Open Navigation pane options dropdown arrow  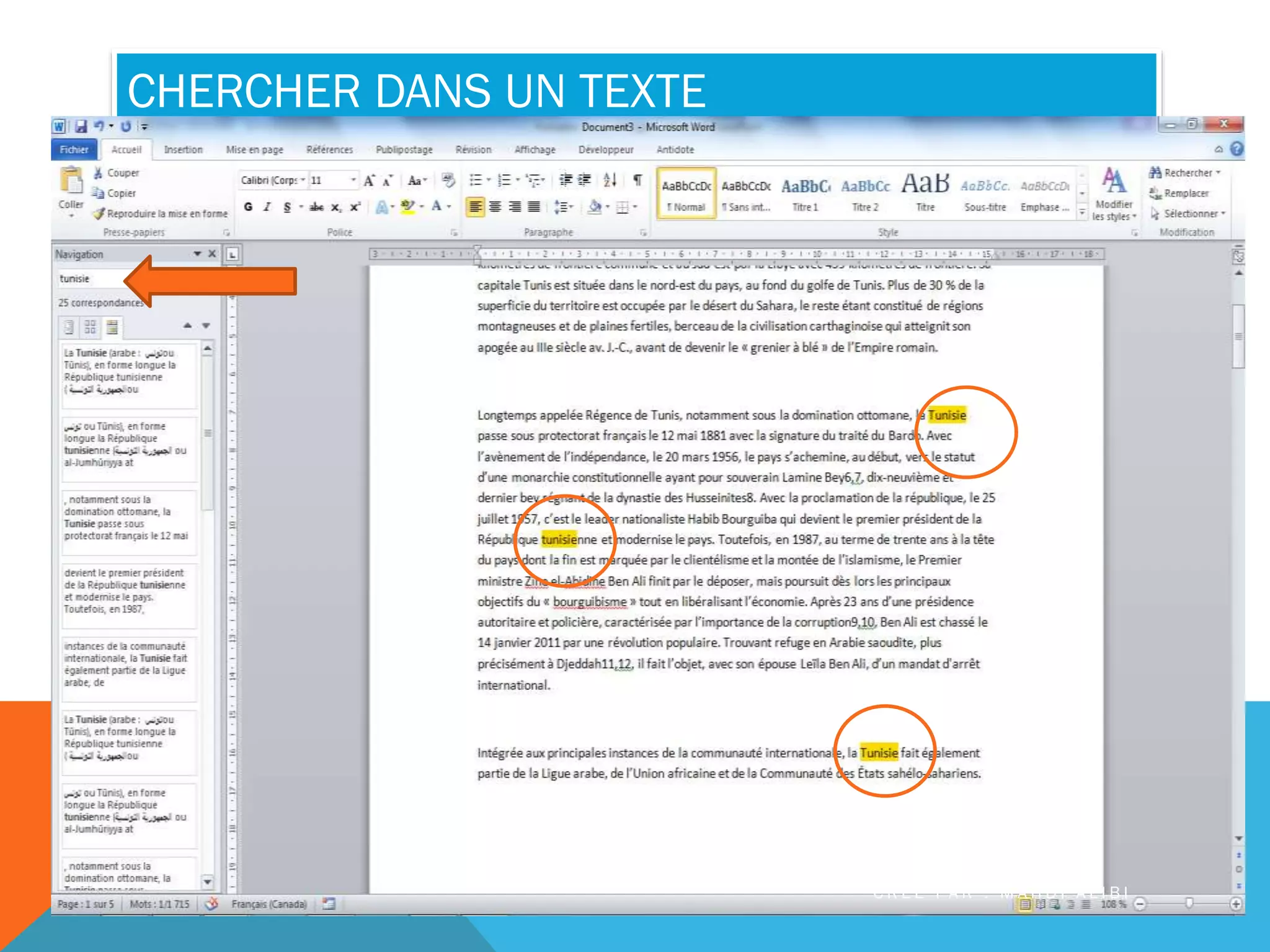pos(197,253)
